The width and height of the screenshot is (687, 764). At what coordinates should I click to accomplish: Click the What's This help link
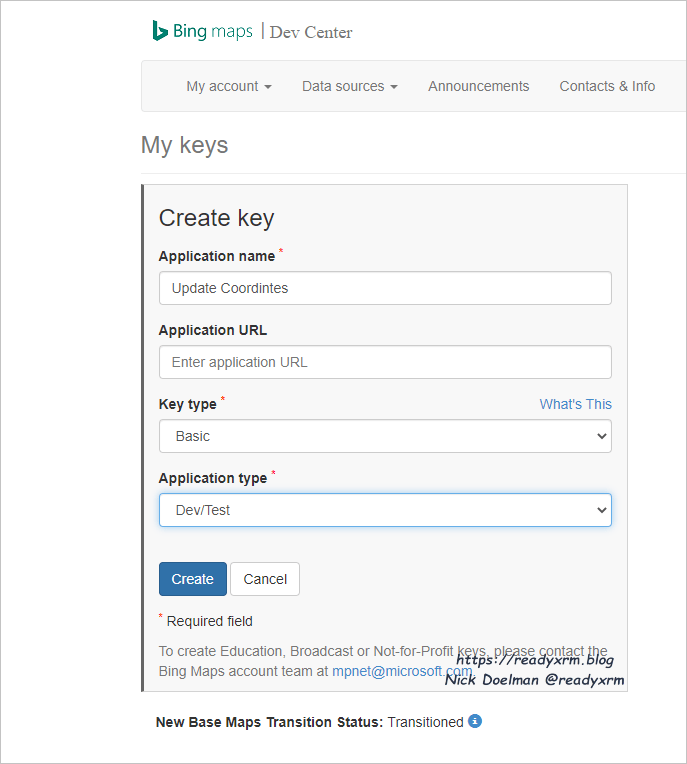575,404
